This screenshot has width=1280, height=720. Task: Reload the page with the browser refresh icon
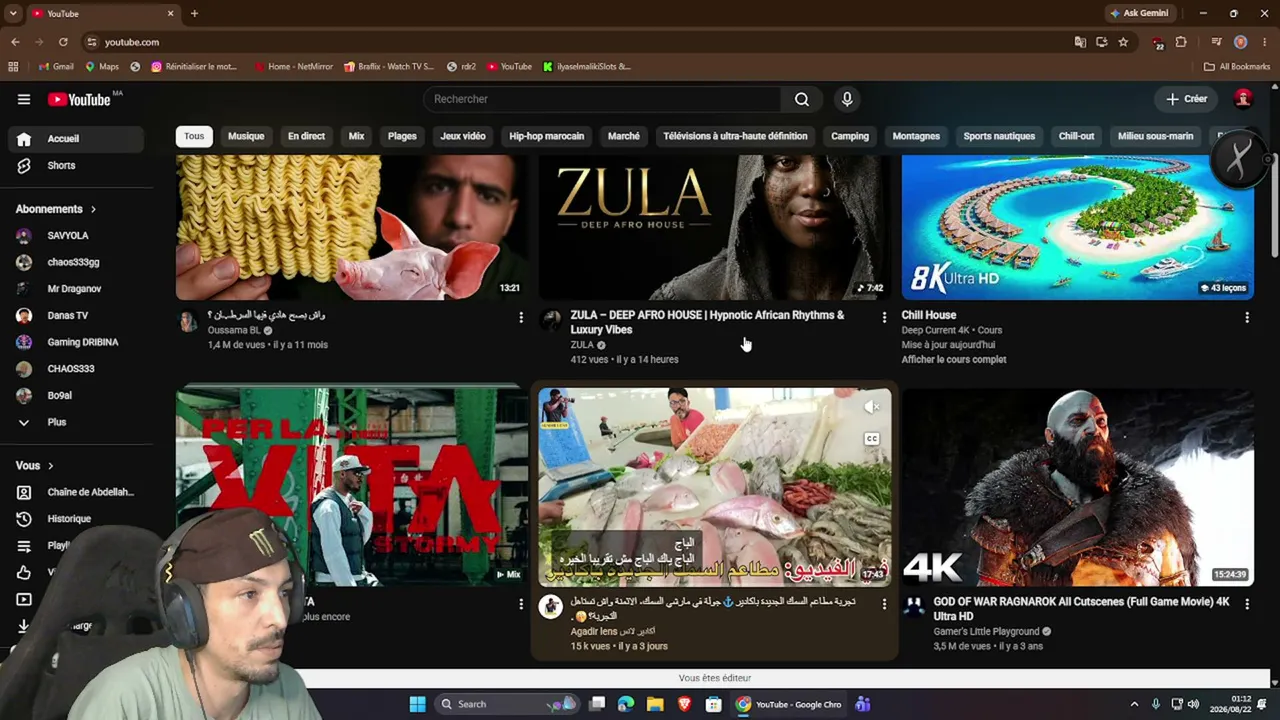[x=63, y=42]
